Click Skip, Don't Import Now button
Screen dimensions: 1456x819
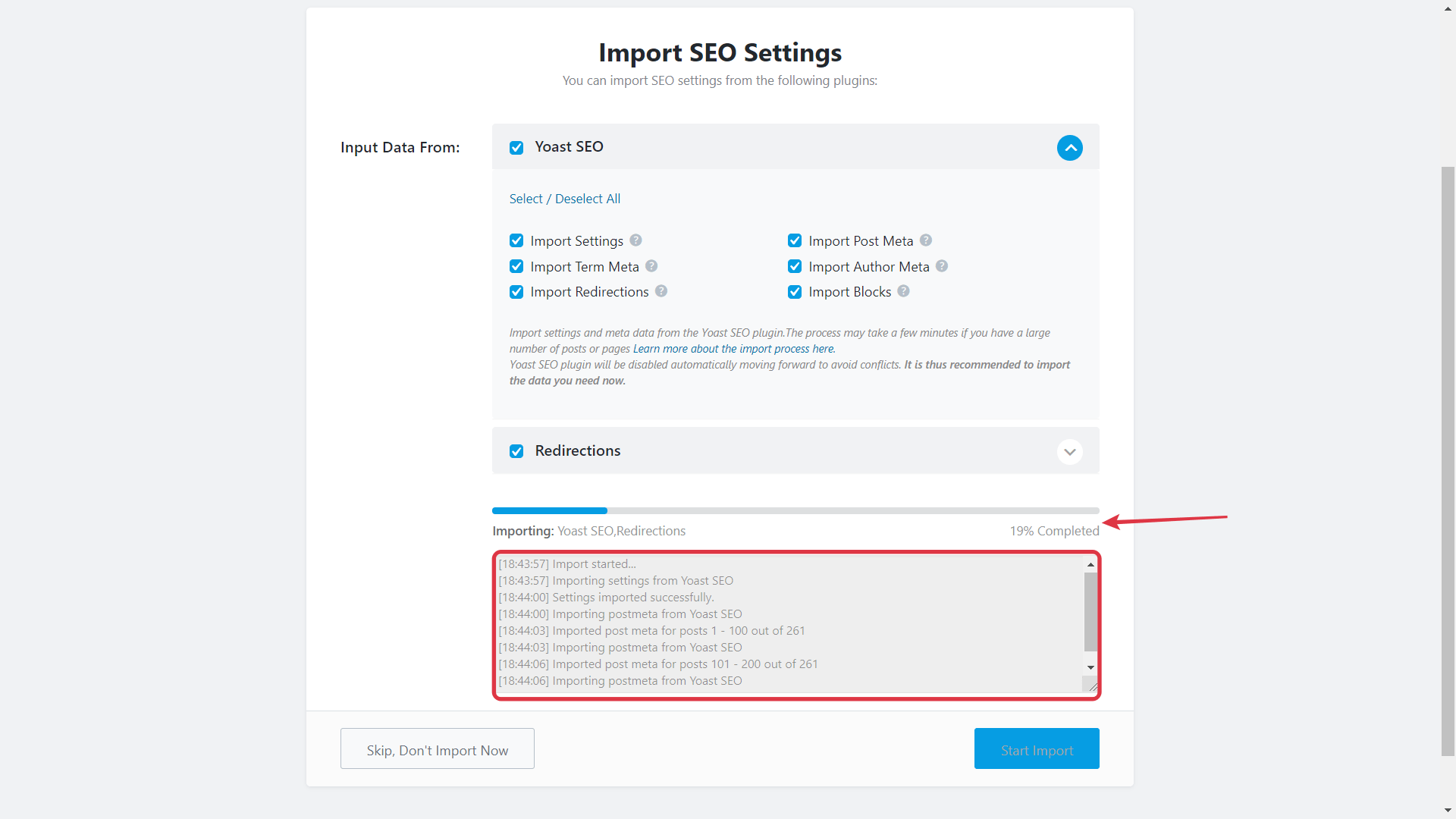438,749
